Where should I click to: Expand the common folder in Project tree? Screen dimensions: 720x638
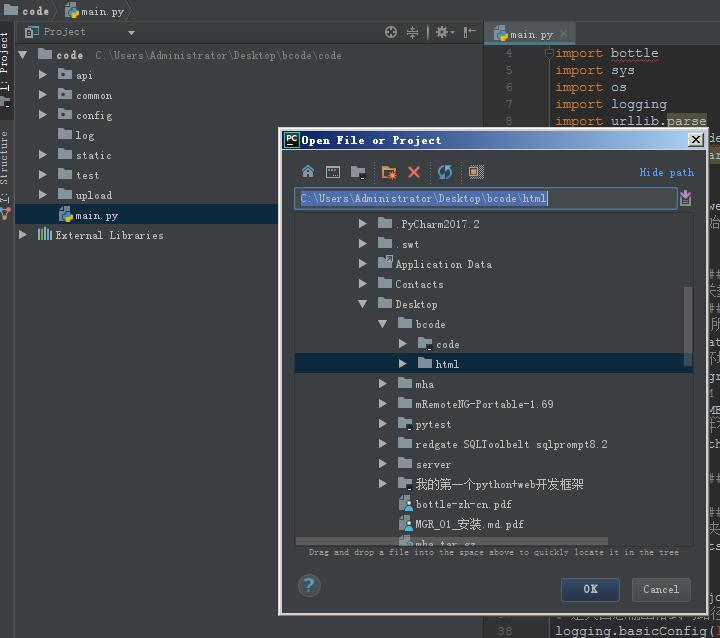pyautogui.click(x=43, y=95)
